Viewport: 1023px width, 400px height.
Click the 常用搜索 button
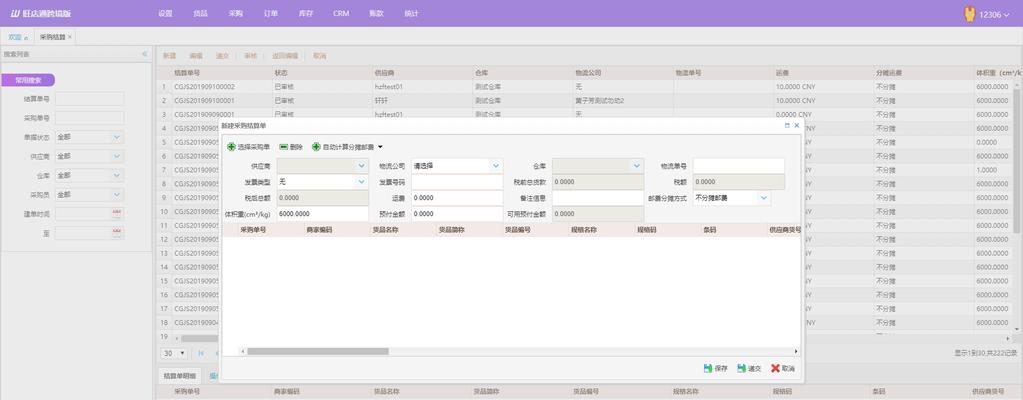point(27,80)
